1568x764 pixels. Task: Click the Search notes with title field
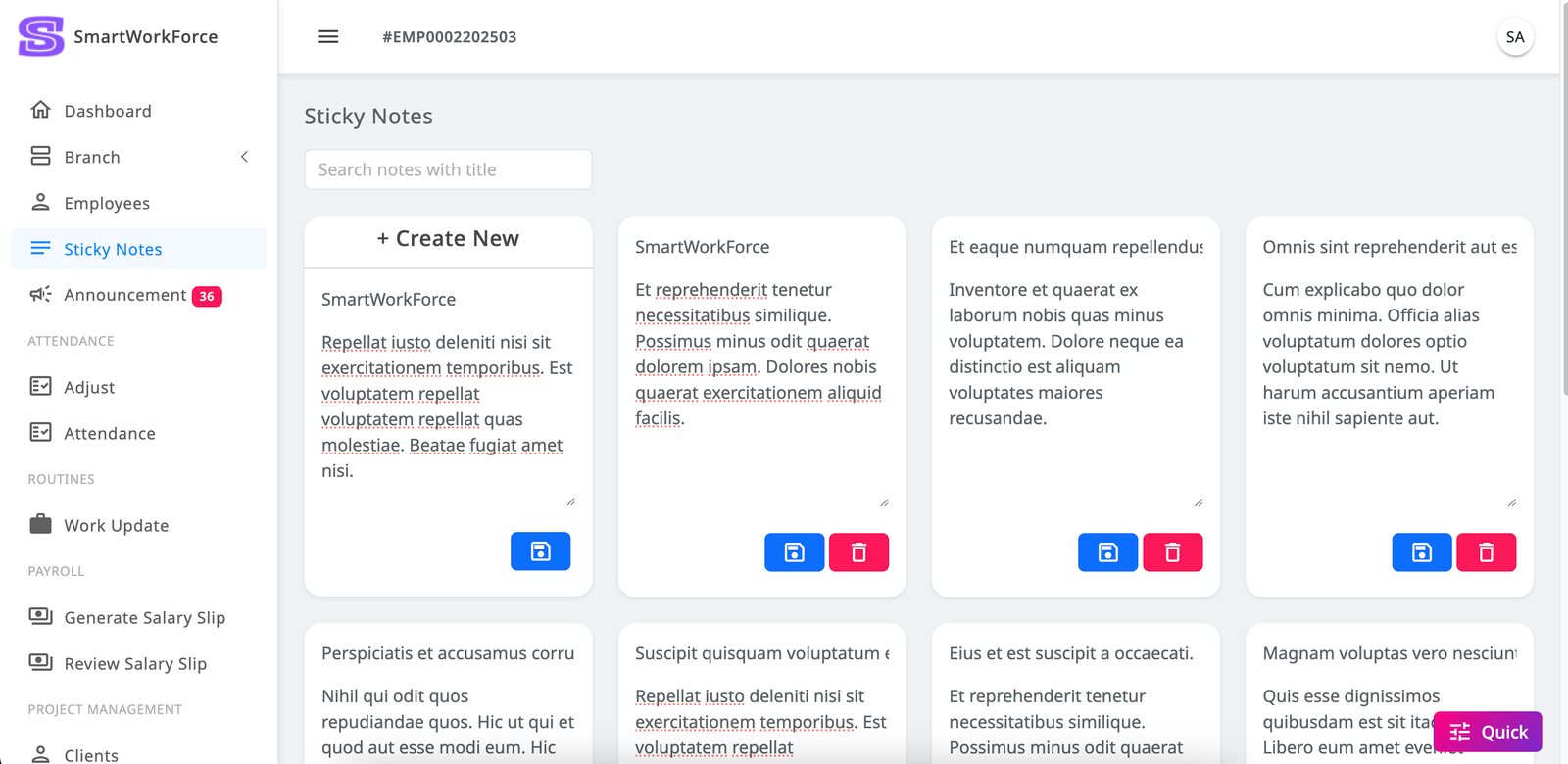pos(448,169)
